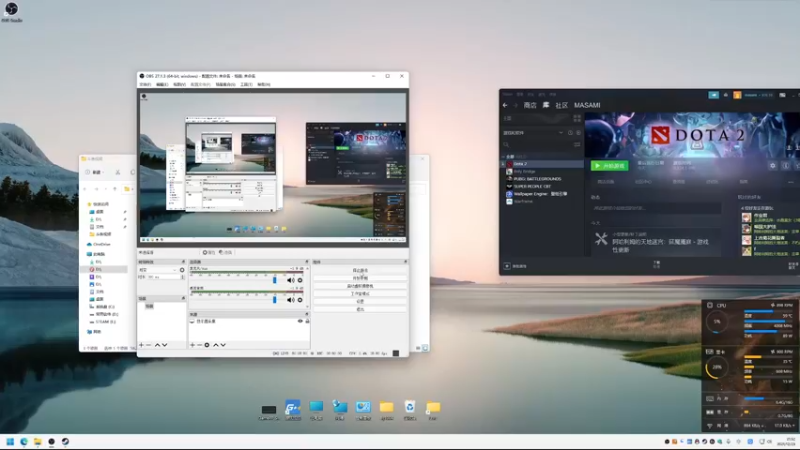This screenshot has height=450, width=800.
Task: Open OBS 帮助 (Help) menu
Action: pyautogui.click(x=264, y=85)
